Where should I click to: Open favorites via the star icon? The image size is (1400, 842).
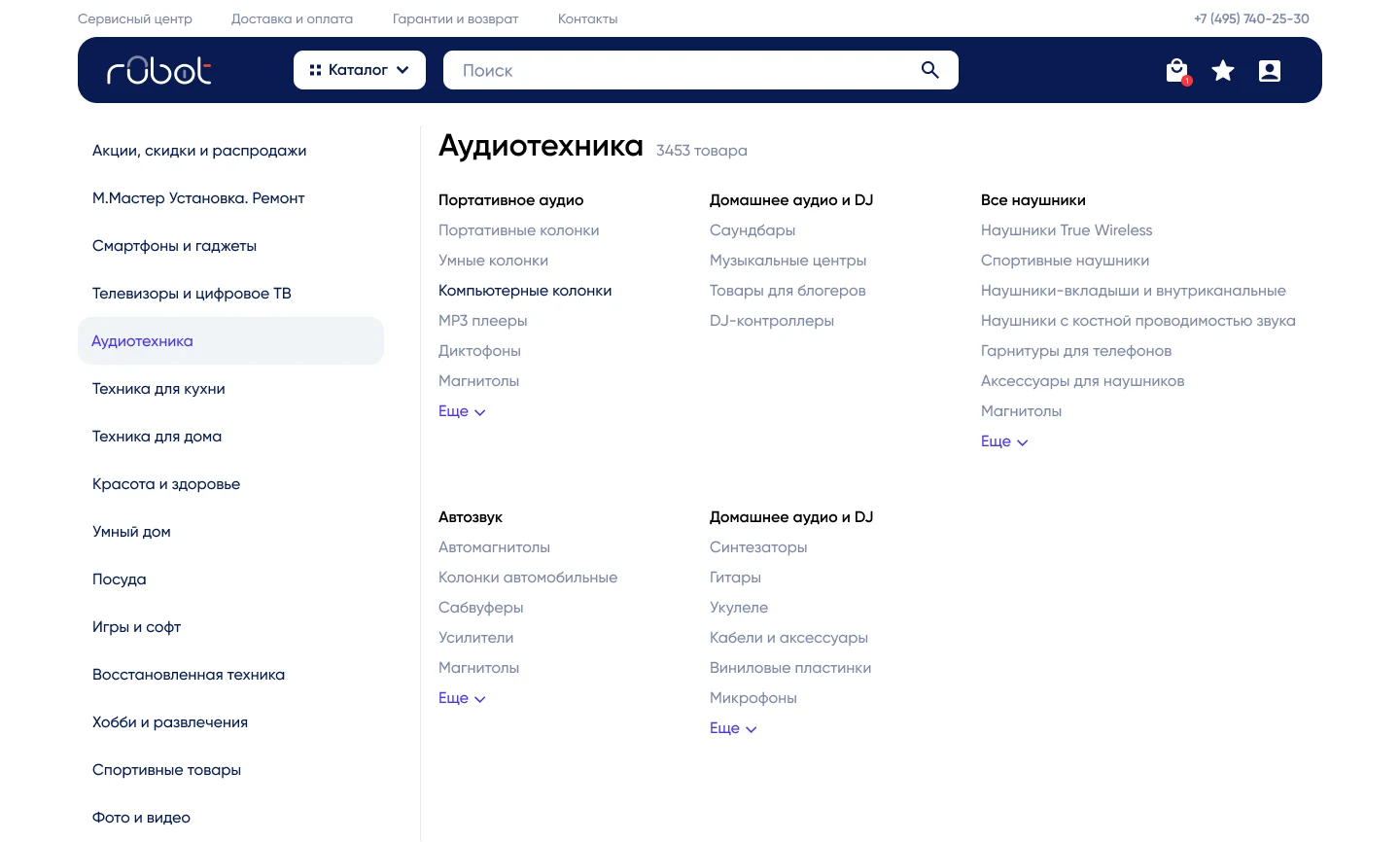[x=1223, y=70]
